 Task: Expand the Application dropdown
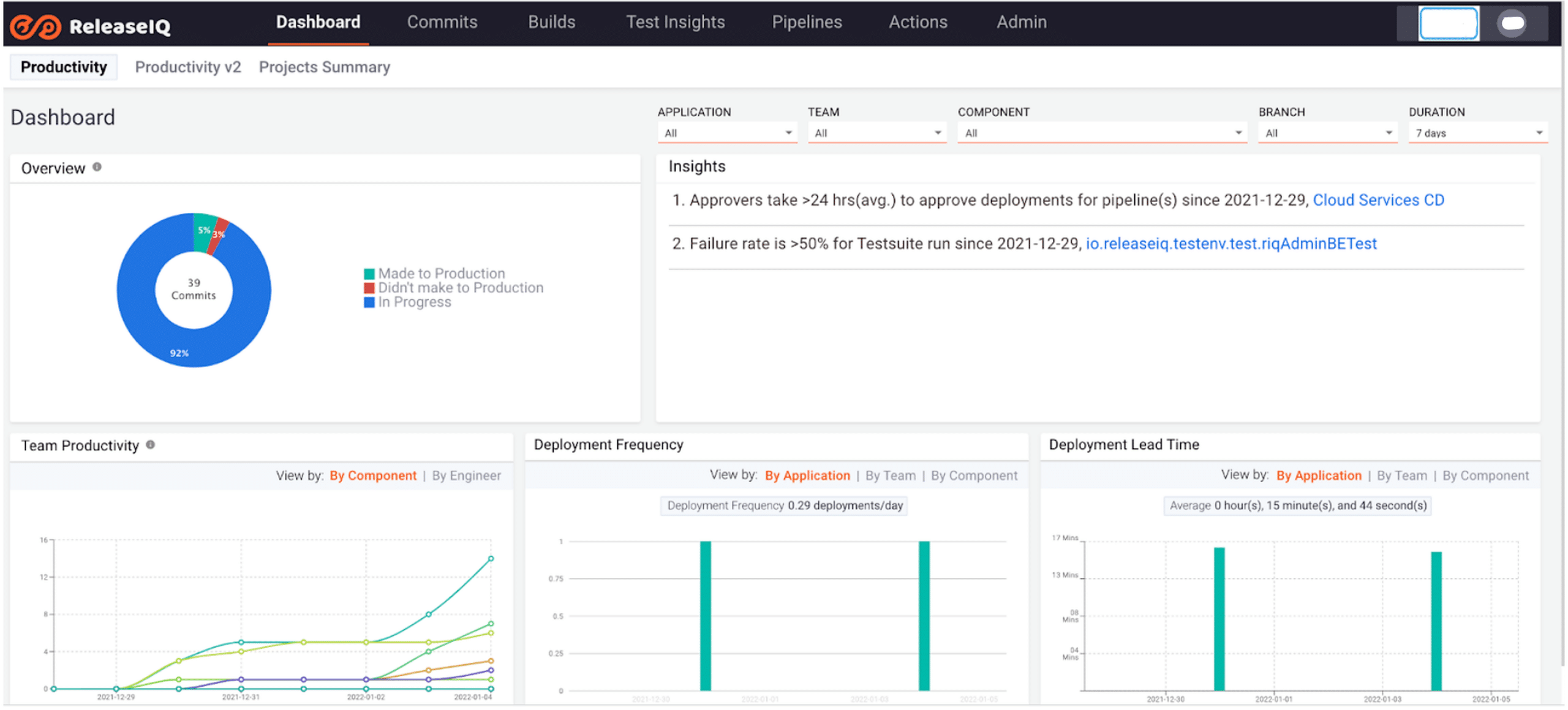pos(727,133)
